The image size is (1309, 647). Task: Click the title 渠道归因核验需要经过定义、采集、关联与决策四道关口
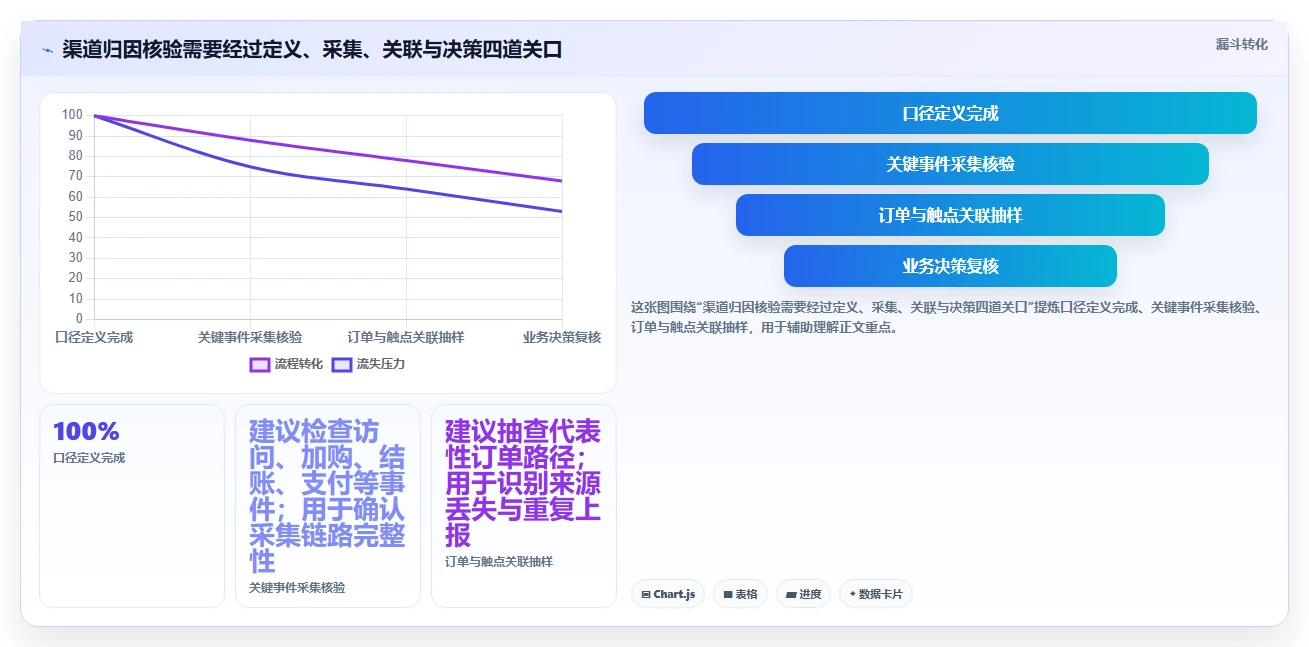[x=312, y=50]
